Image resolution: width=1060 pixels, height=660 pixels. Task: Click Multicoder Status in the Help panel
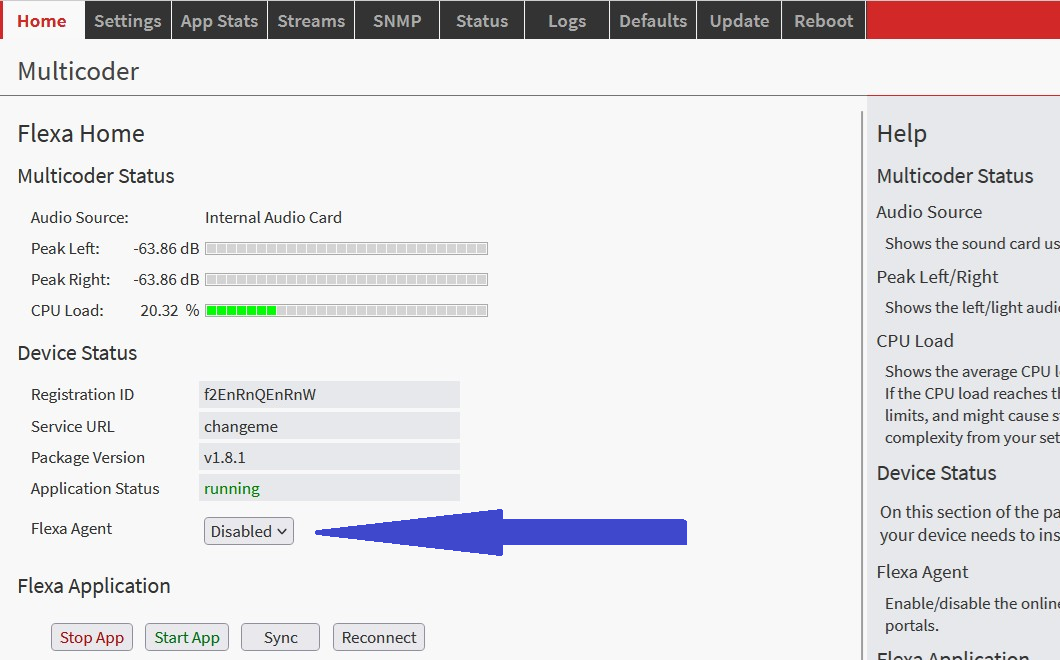[x=955, y=176]
